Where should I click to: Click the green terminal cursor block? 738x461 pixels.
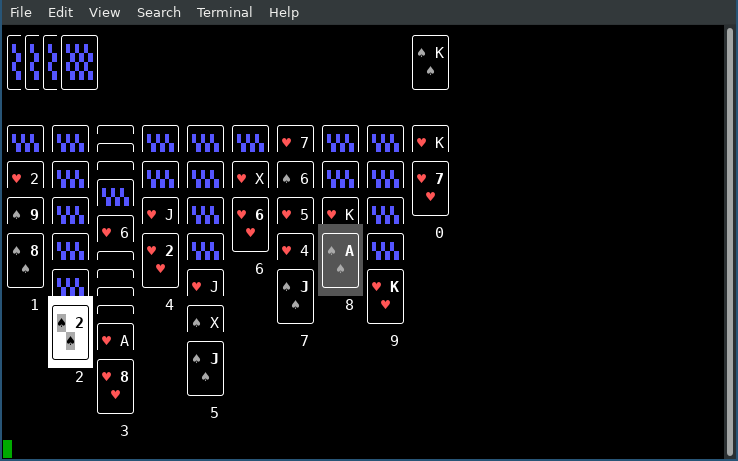pos(8,449)
